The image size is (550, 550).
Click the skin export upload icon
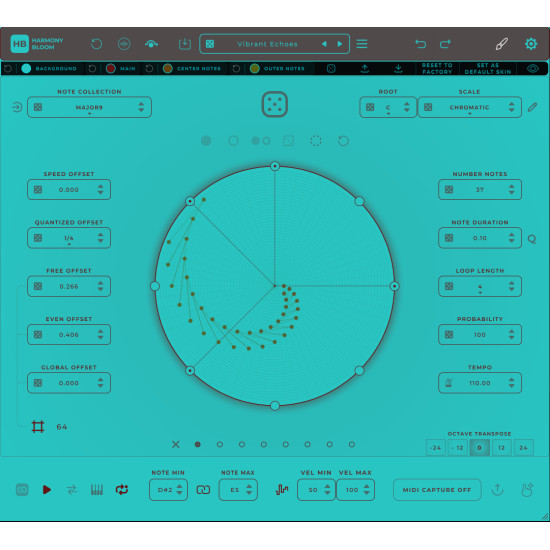click(x=365, y=68)
